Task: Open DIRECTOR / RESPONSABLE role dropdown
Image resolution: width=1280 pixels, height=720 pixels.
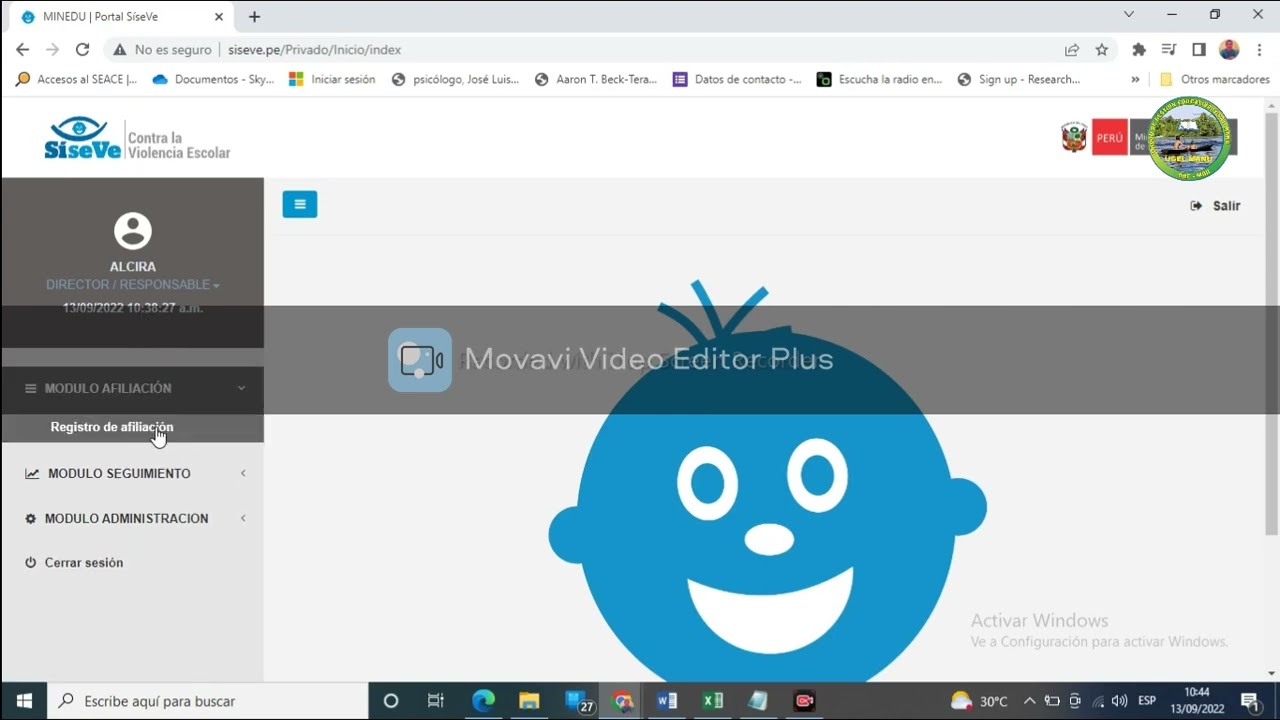Action: [x=132, y=285]
